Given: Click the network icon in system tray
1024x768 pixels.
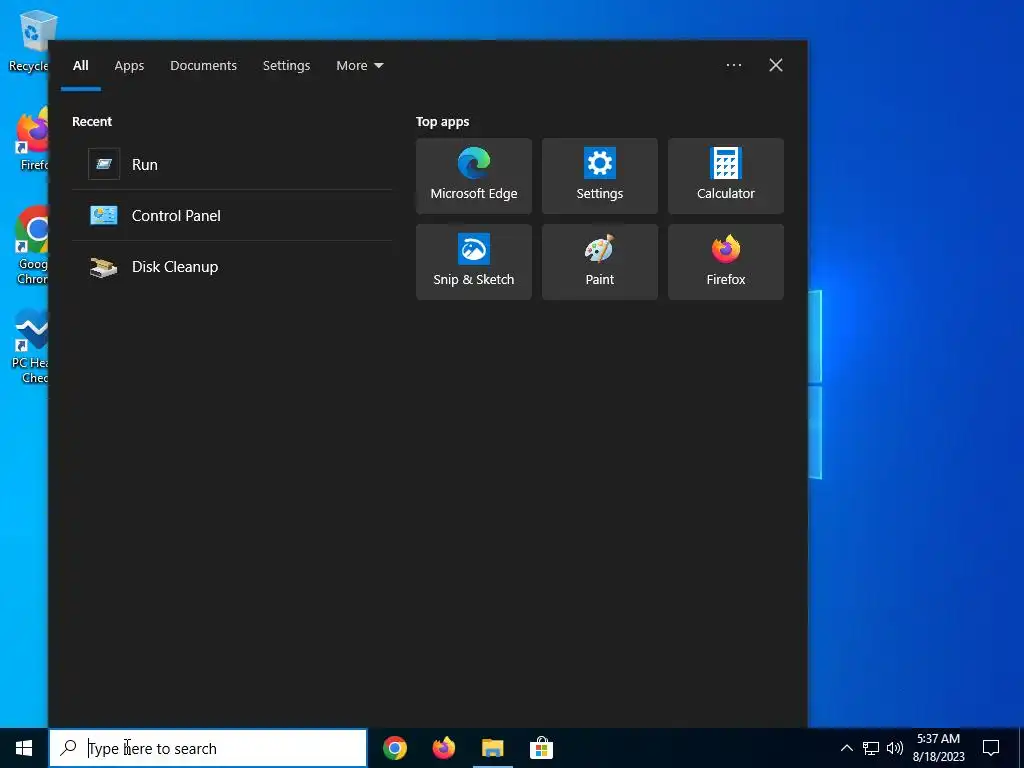Looking at the screenshot, I should (x=871, y=748).
